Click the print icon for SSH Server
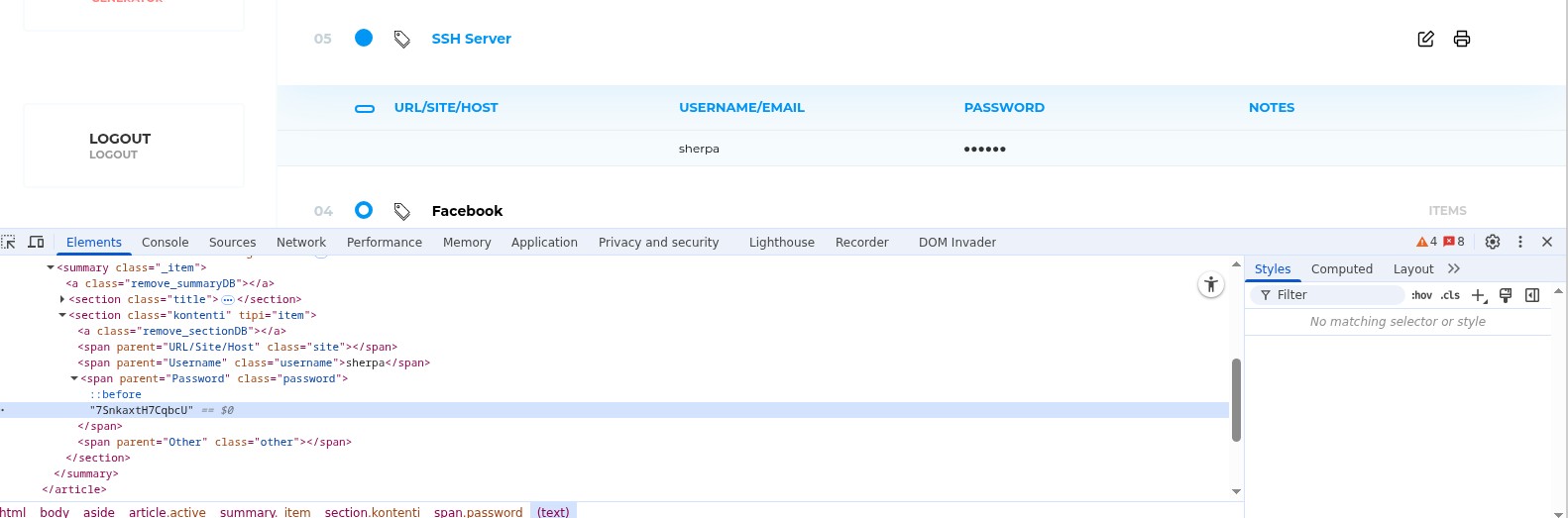 [1461, 39]
